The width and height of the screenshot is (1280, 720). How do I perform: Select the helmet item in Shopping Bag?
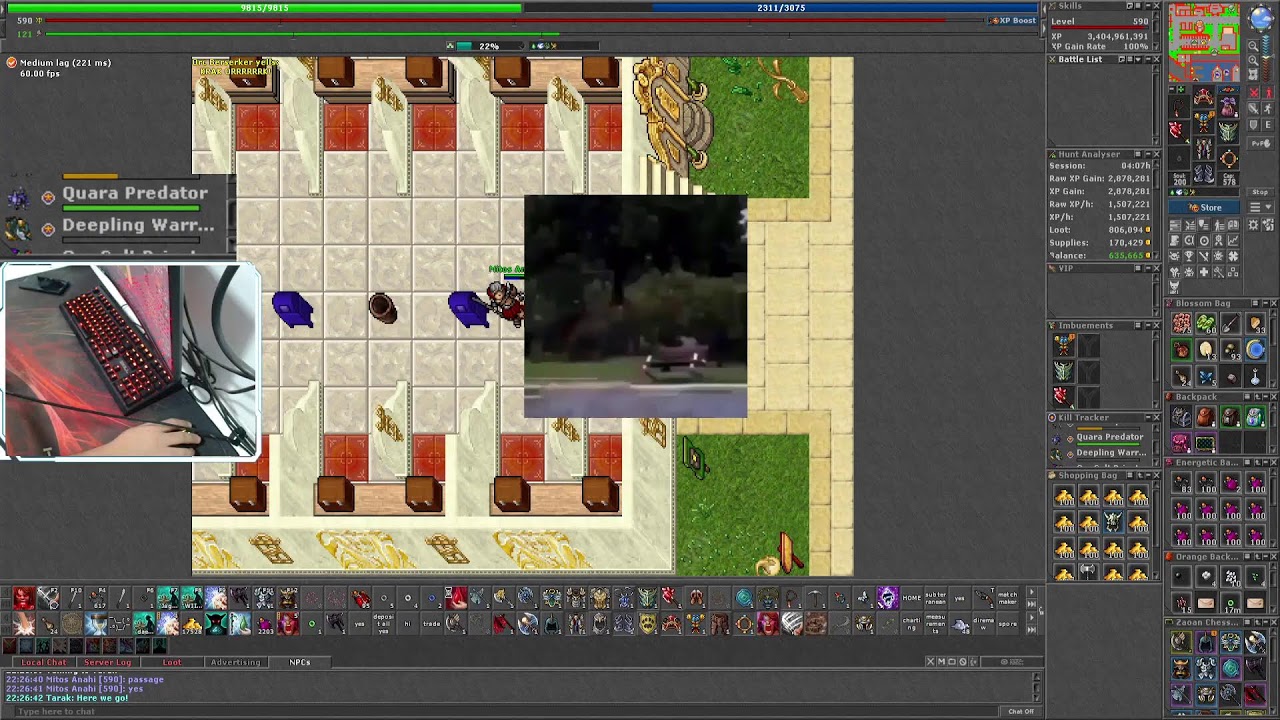pos(1113,521)
